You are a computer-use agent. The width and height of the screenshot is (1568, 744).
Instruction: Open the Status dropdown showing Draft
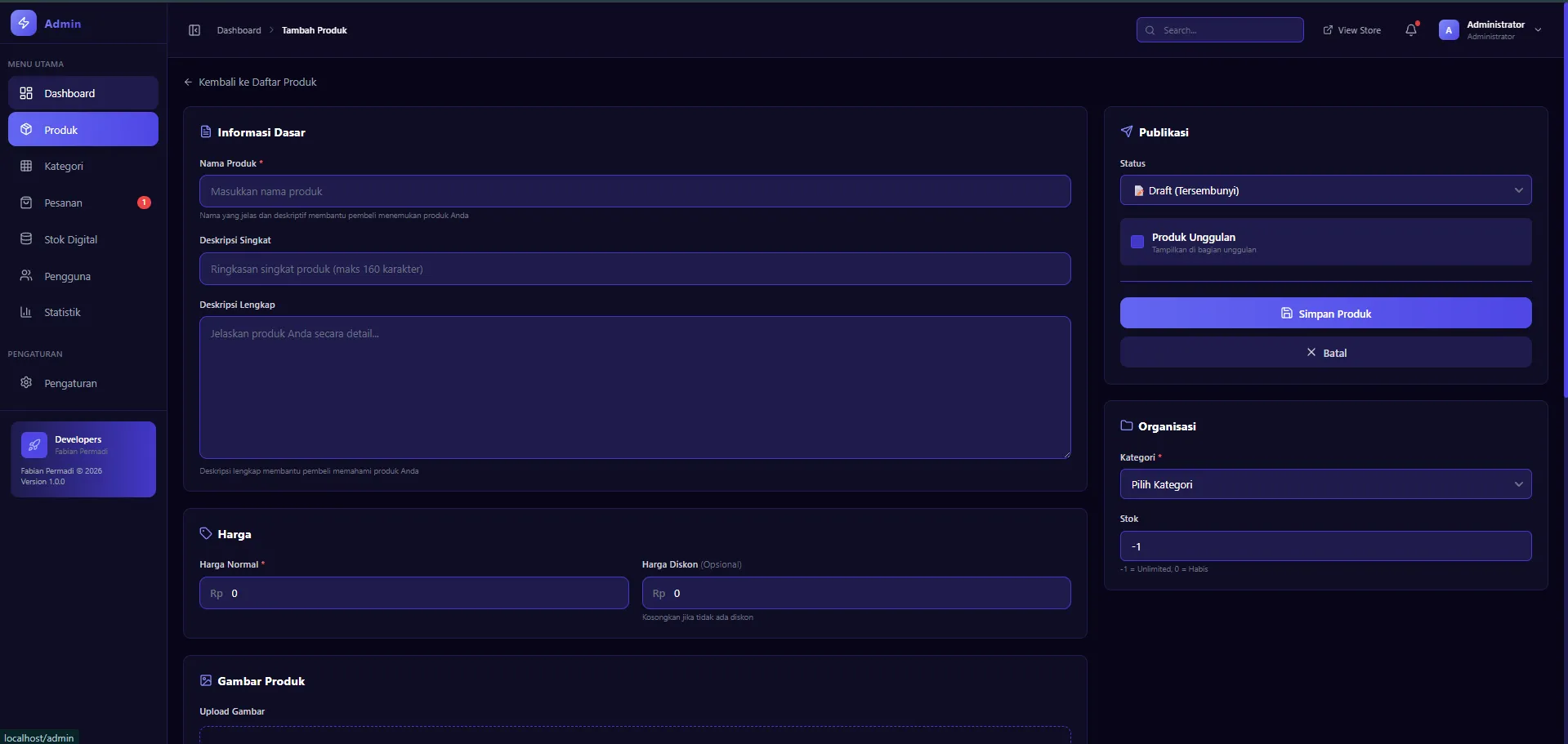coord(1325,190)
